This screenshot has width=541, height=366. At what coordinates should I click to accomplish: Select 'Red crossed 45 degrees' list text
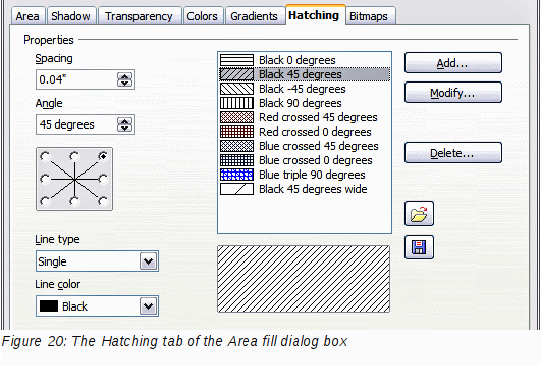(318, 117)
